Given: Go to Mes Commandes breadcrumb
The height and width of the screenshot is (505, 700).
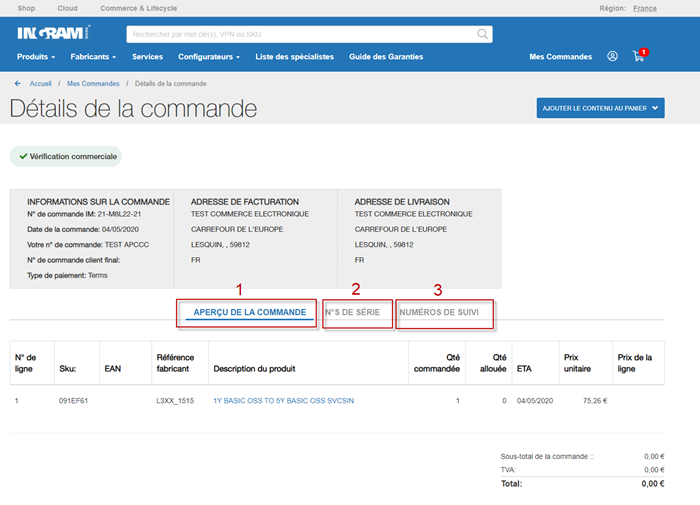Looking at the screenshot, I should point(93,83).
